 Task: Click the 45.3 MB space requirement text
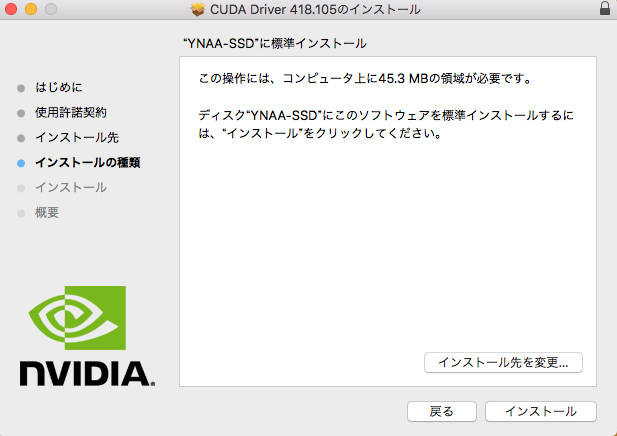pyautogui.click(x=403, y=78)
